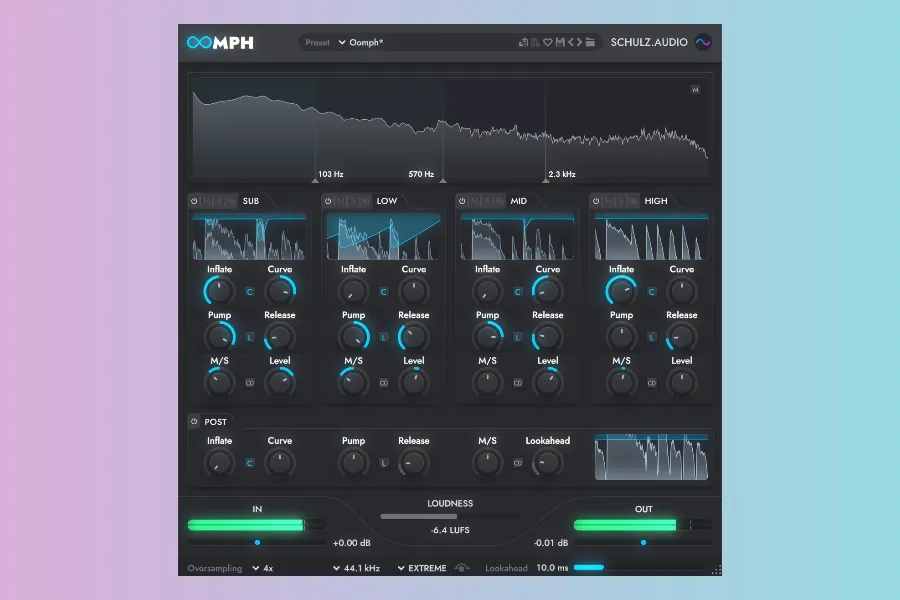Click the eye icon next to EXTREME

461,568
